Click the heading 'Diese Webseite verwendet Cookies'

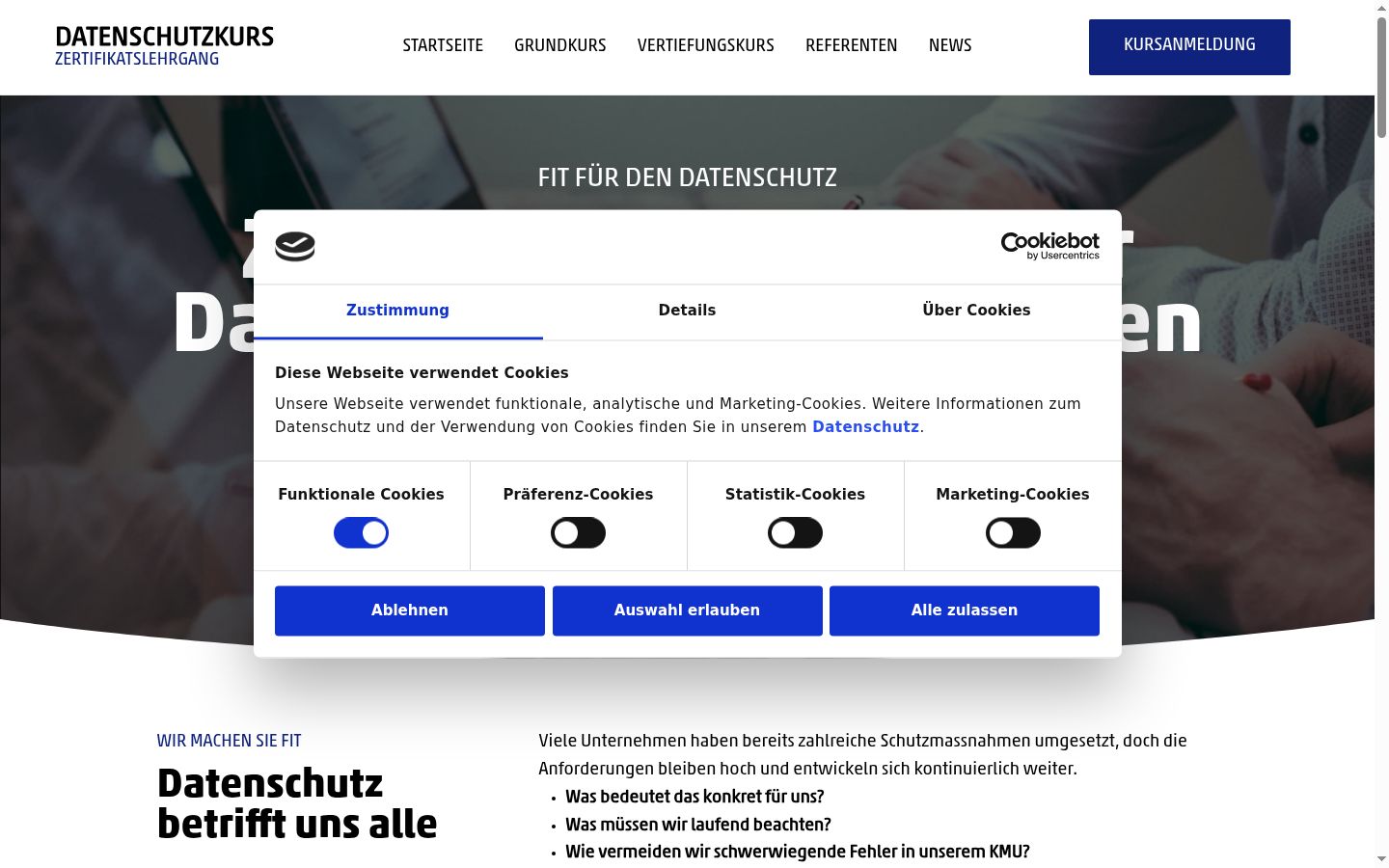[x=422, y=373]
